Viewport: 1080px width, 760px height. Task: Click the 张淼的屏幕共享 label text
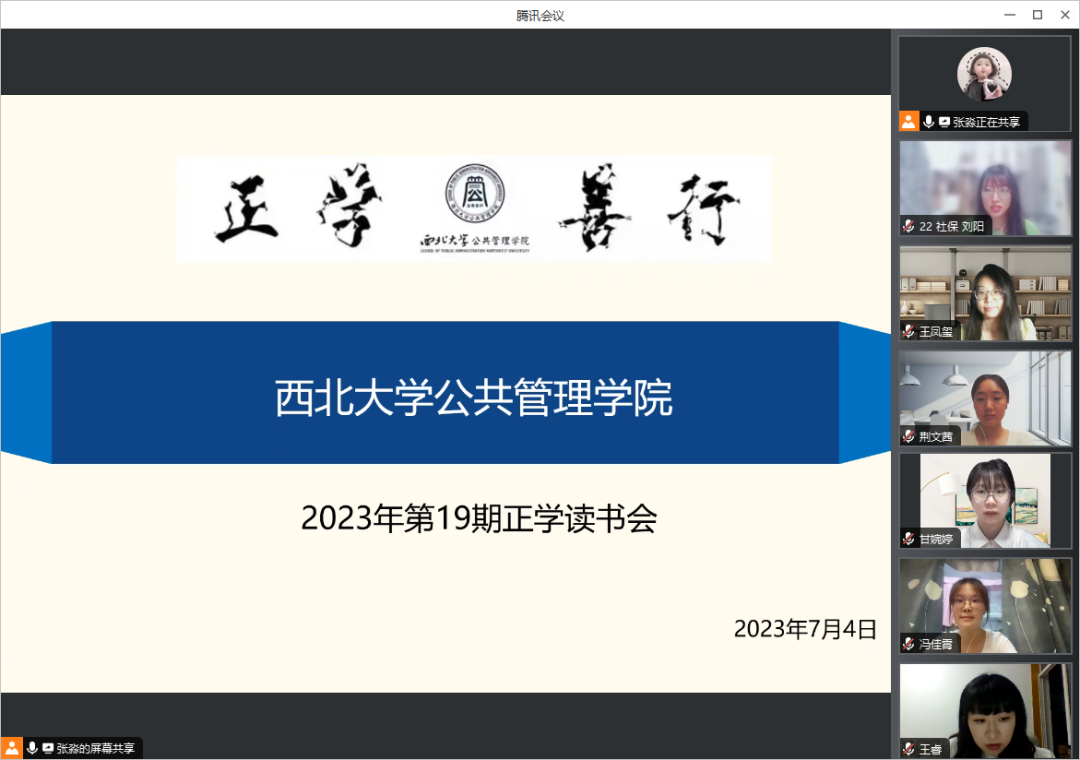click(x=96, y=748)
